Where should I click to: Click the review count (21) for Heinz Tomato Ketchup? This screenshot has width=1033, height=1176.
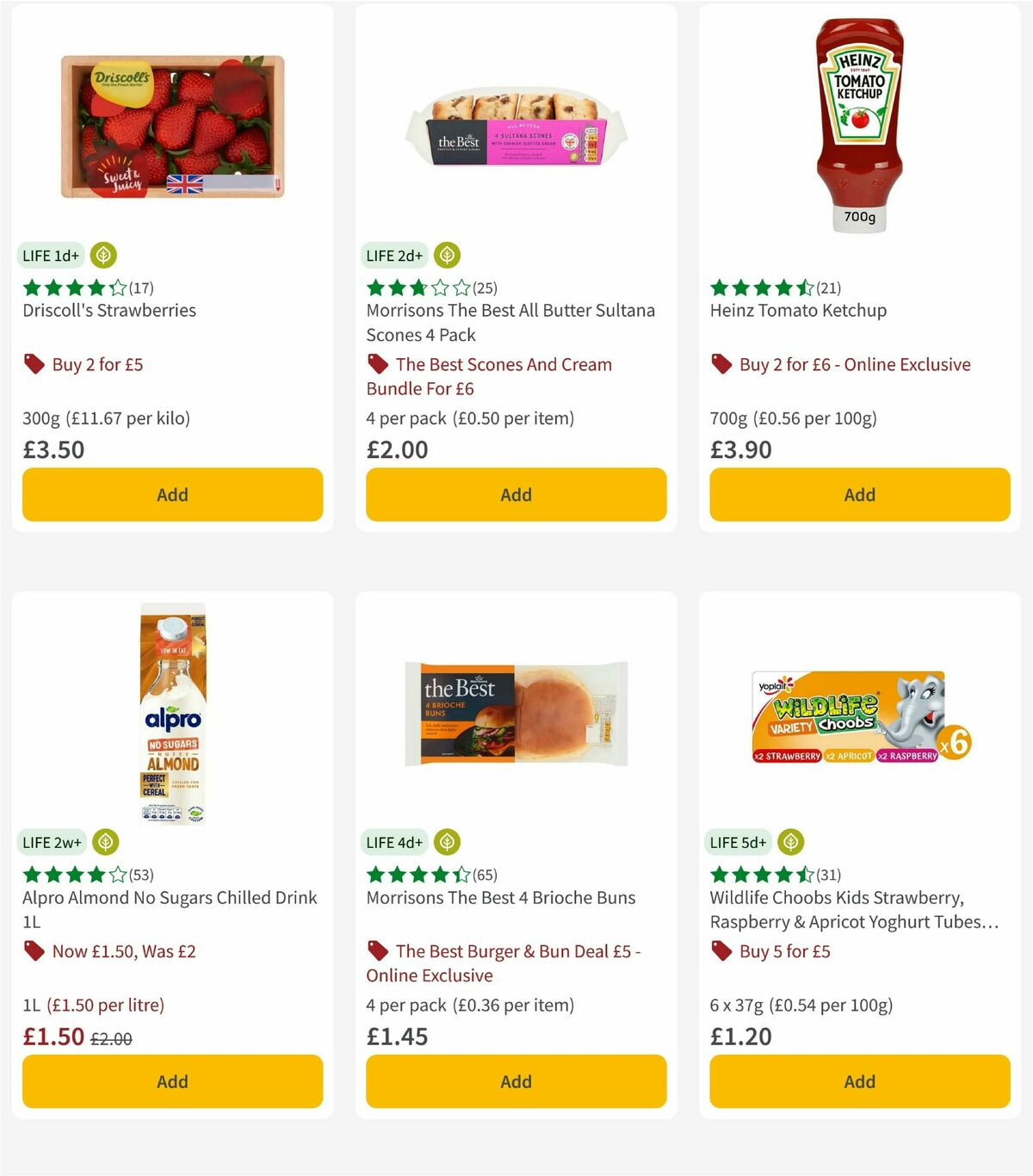click(828, 288)
